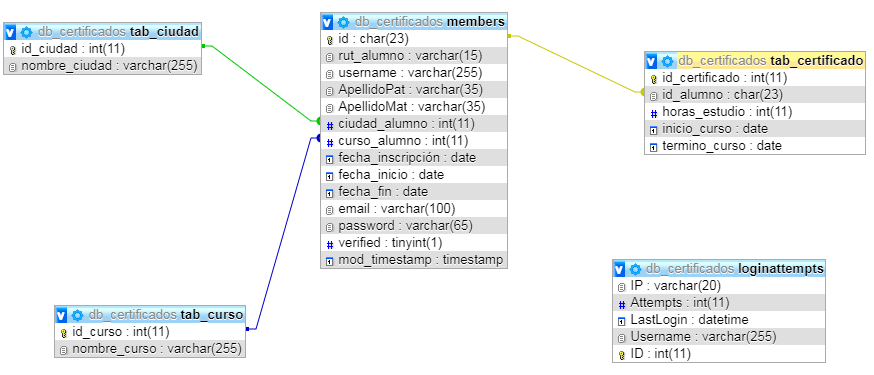The width and height of the screenshot is (874, 375).
Task: Select the members table title
Action: coord(430,22)
